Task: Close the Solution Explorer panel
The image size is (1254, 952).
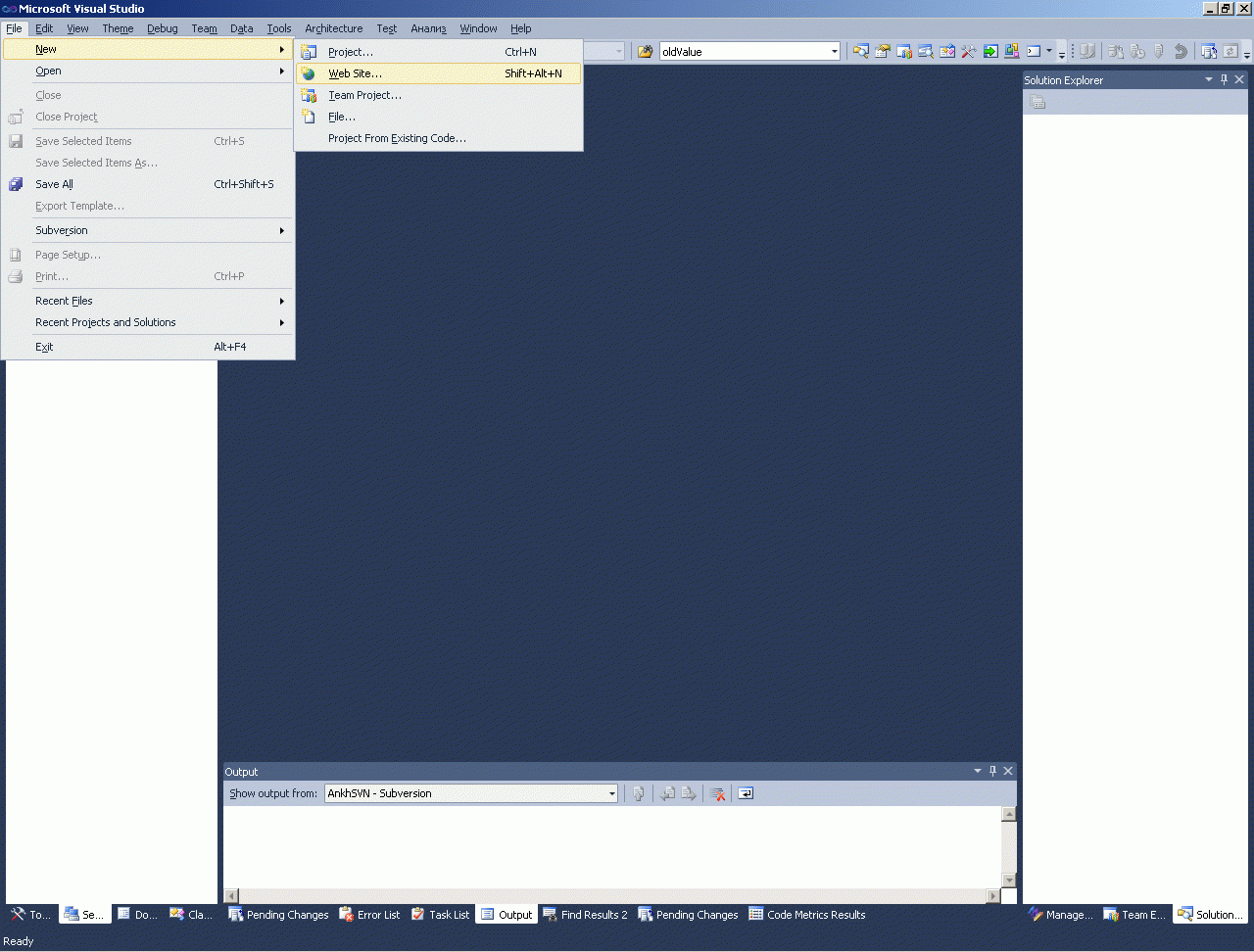Action: pos(1239,79)
